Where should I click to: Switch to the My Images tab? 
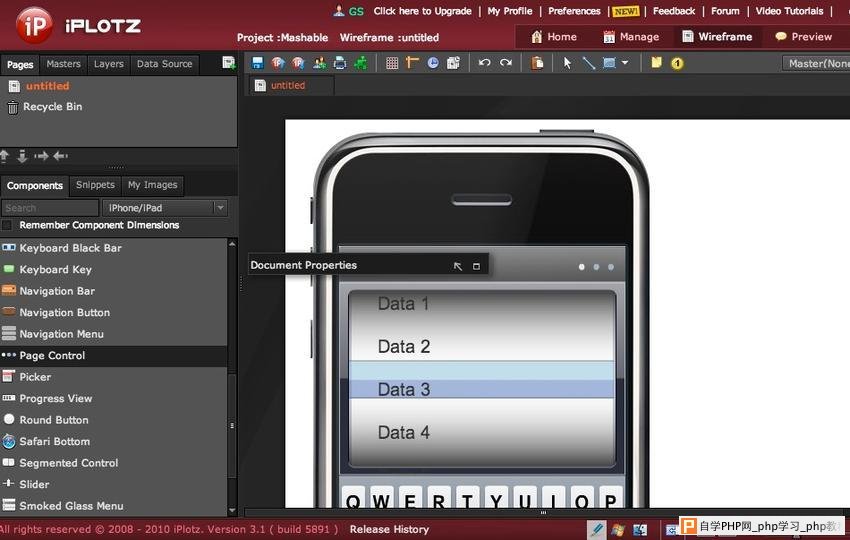click(x=152, y=185)
